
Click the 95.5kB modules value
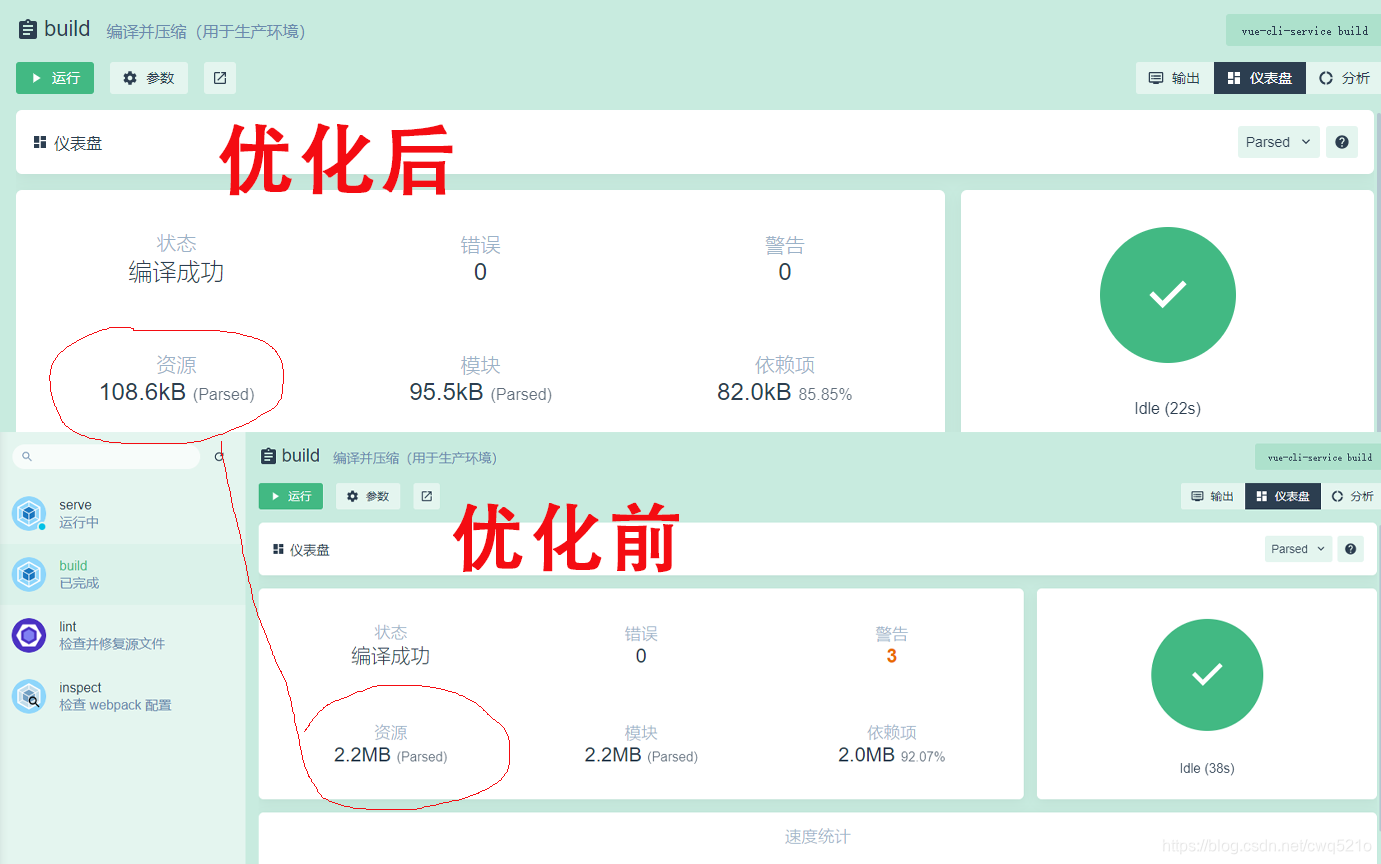coord(446,392)
